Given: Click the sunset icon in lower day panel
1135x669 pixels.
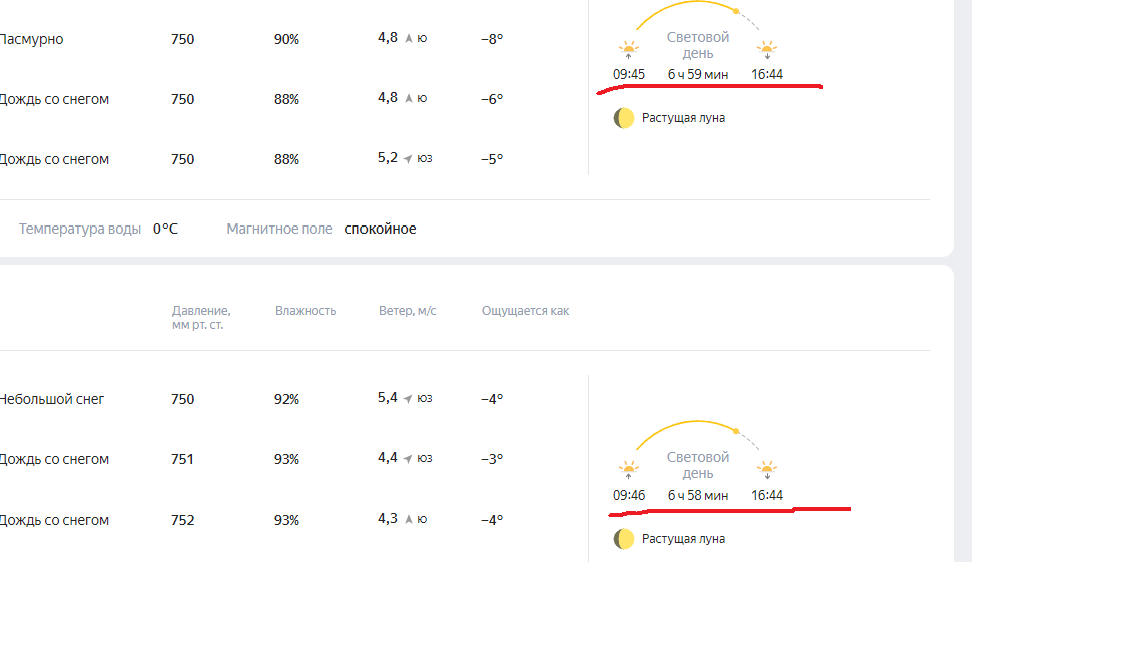Looking at the screenshot, I should 767,470.
